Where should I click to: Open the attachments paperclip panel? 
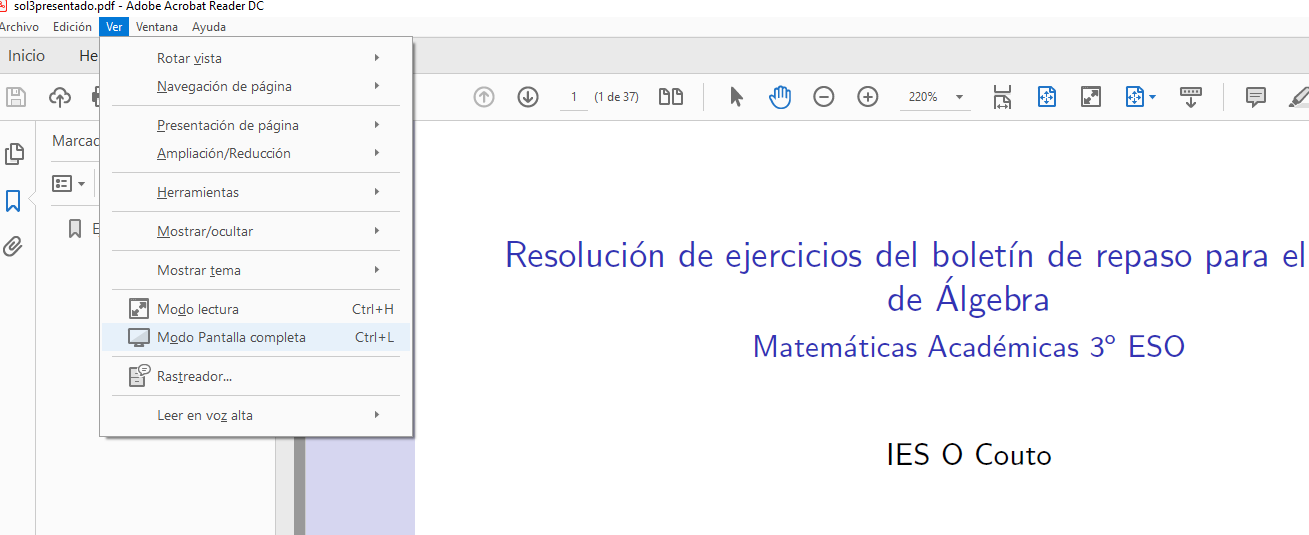pyautogui.click(x=14, y=246)
